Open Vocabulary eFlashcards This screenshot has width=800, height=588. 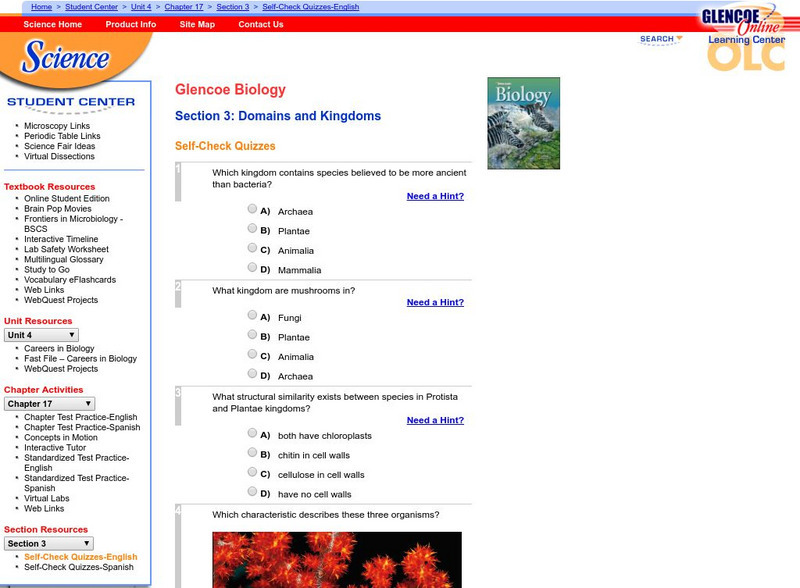point(70,280)
